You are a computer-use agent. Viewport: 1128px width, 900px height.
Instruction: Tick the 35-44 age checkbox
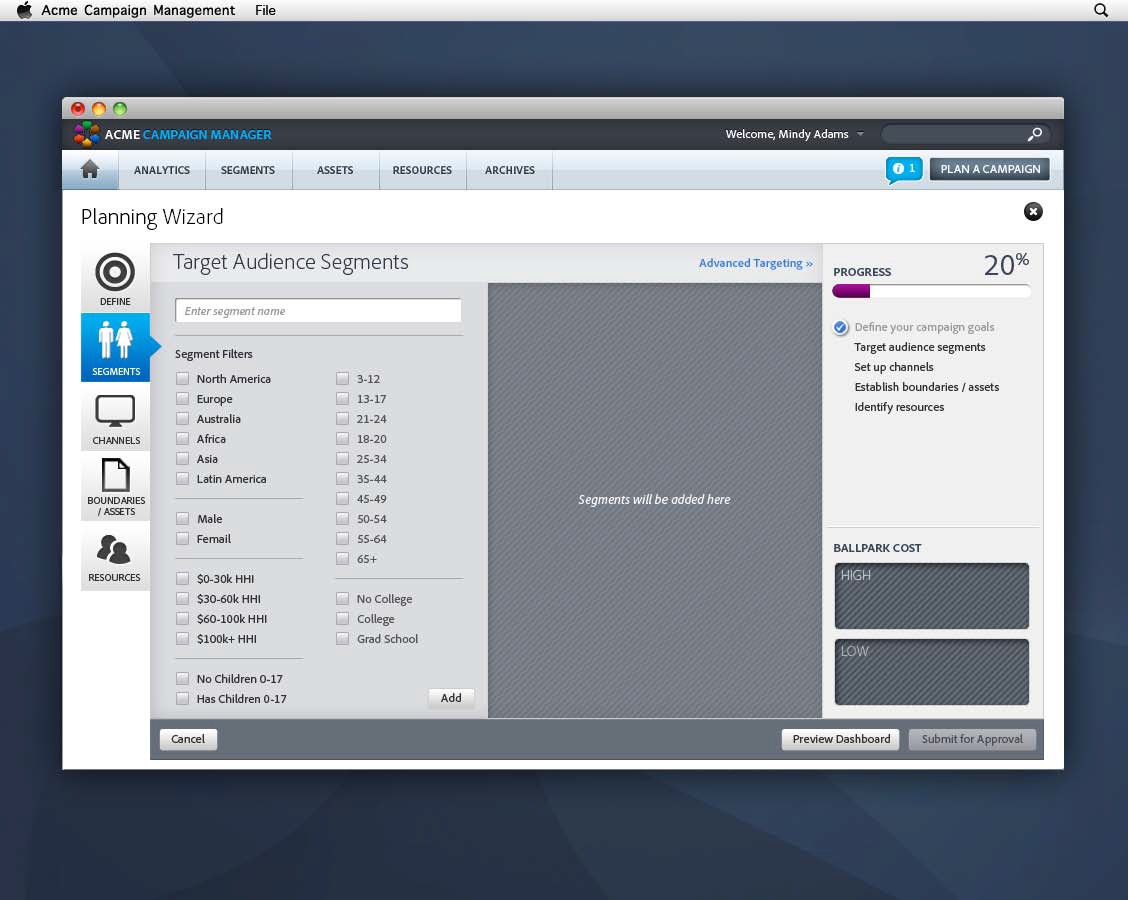[342, 479]
